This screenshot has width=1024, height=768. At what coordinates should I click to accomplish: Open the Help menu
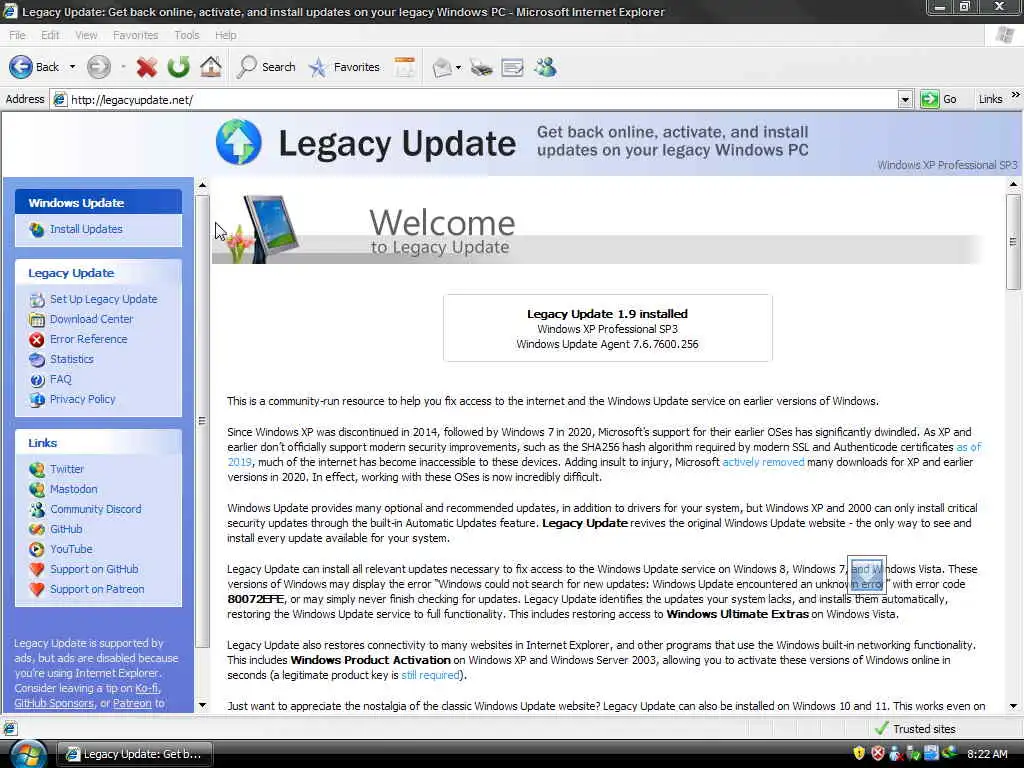click(x=225, y=35)
